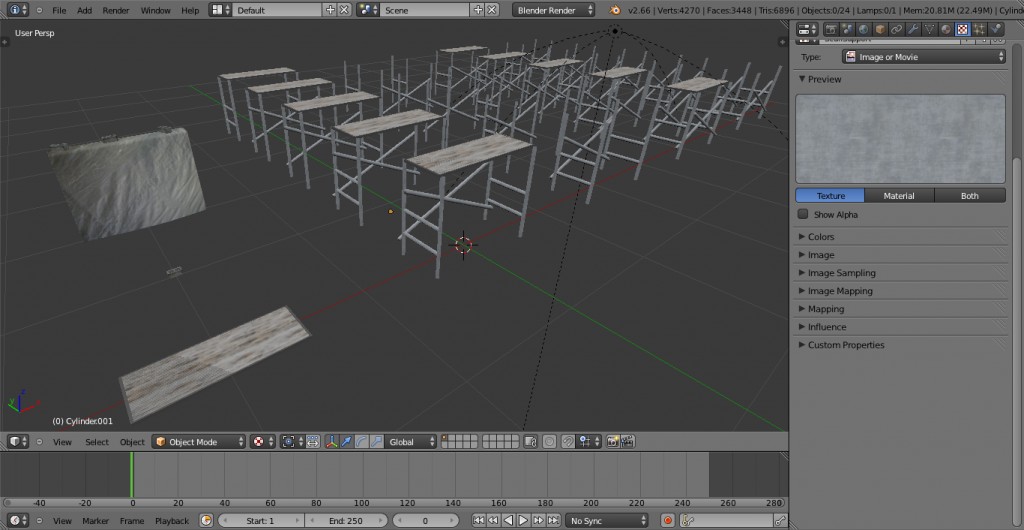The image size is (1024, 530).
Task: Select the rotate manipulator arc icon
Action: coord(362,442)
